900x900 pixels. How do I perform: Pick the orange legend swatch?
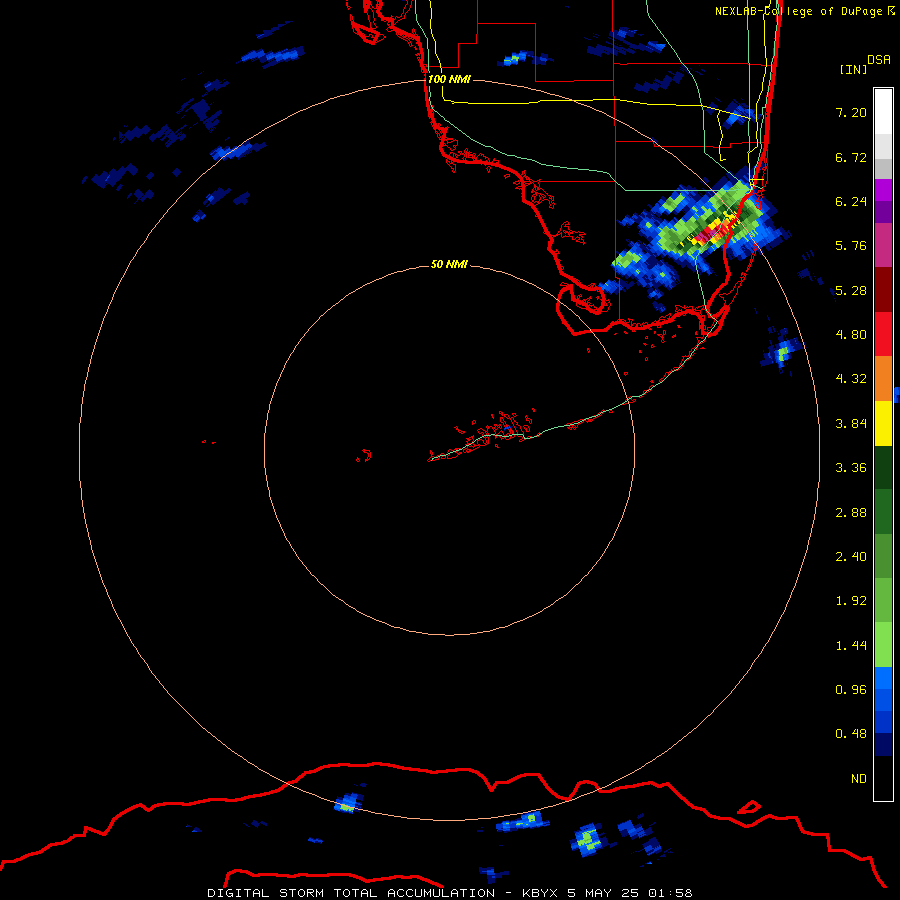coord(883,379)
